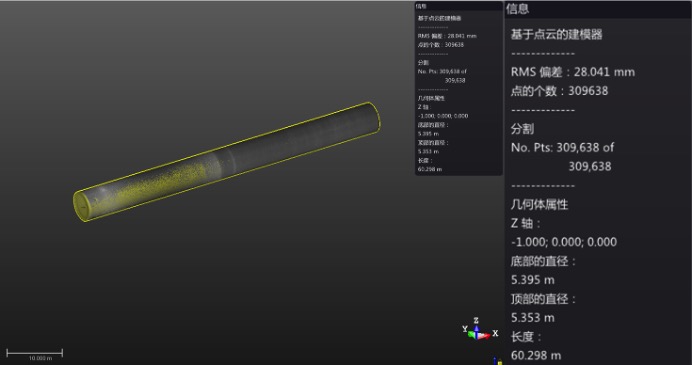The width and height of the screenshot is (695, 365).
Task: Click the 顶部的直径 5.353 m value
Action: [533, 318]
